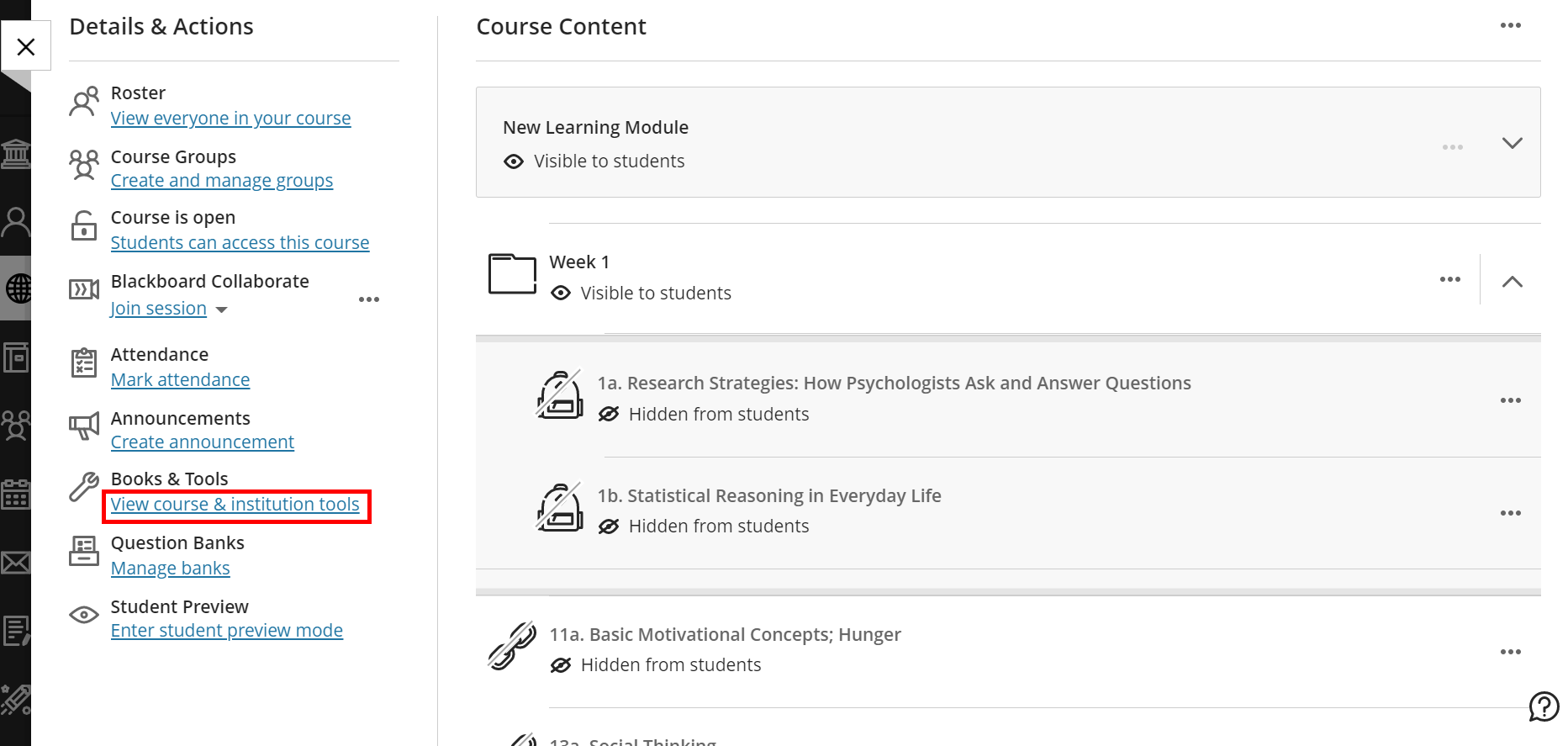Open the Calendar icon in sidebar

point(15,494)
